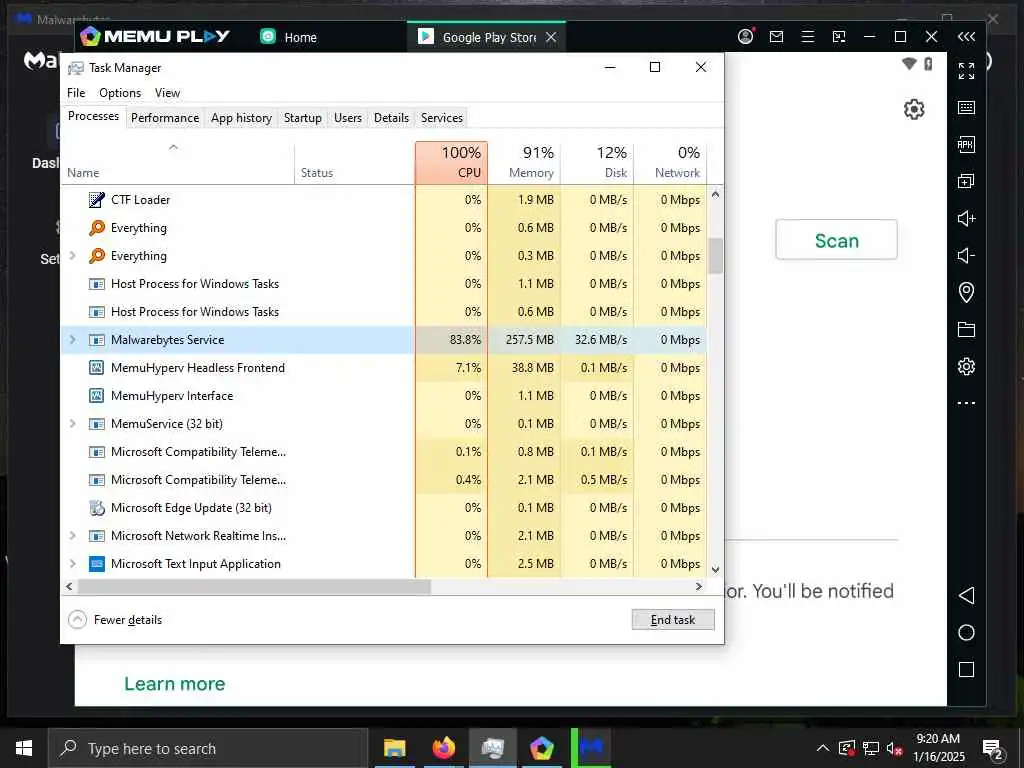Screen dimensions: 1024x768
Task: Click the Microsoft Text Input Application icon
Action: (x=97, y=564)
